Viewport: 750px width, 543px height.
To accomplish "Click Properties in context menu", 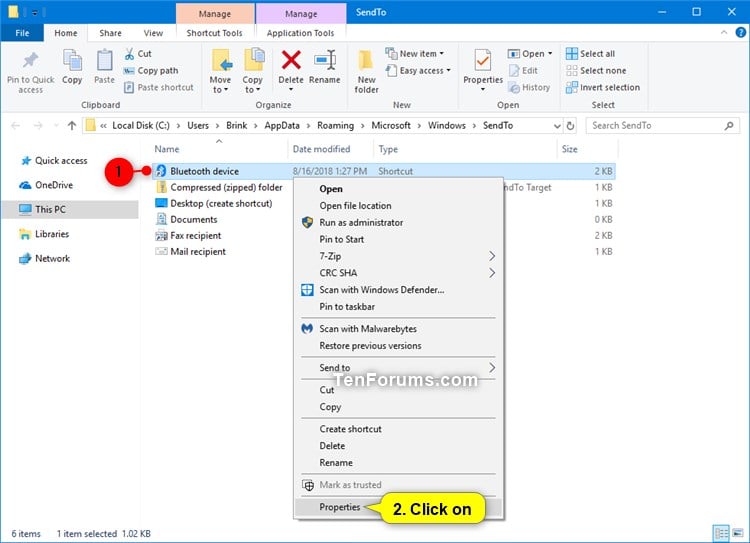I will pyautogui.click(x=340, y=507).
